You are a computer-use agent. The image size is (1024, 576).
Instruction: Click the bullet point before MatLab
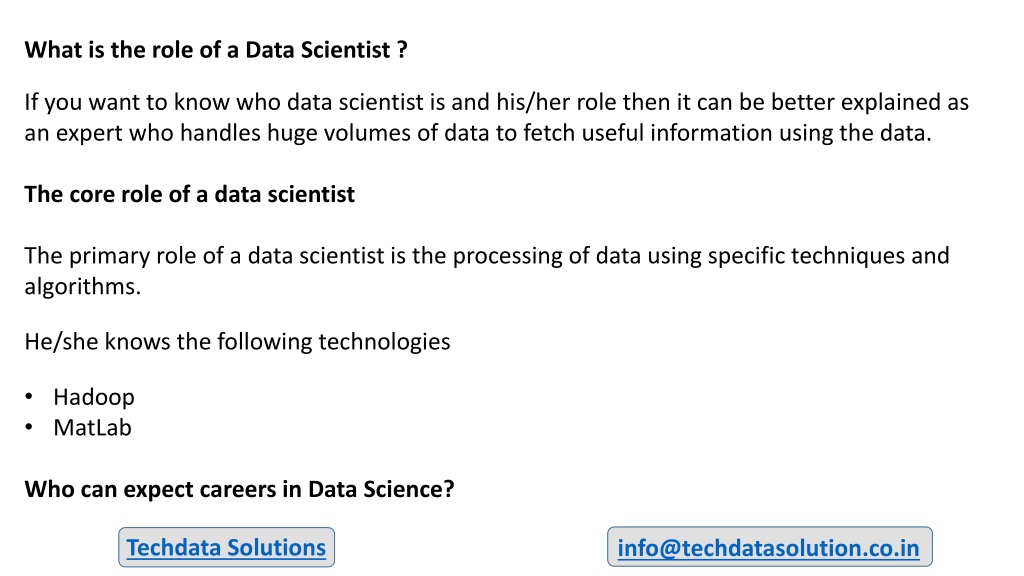point(29,427)
